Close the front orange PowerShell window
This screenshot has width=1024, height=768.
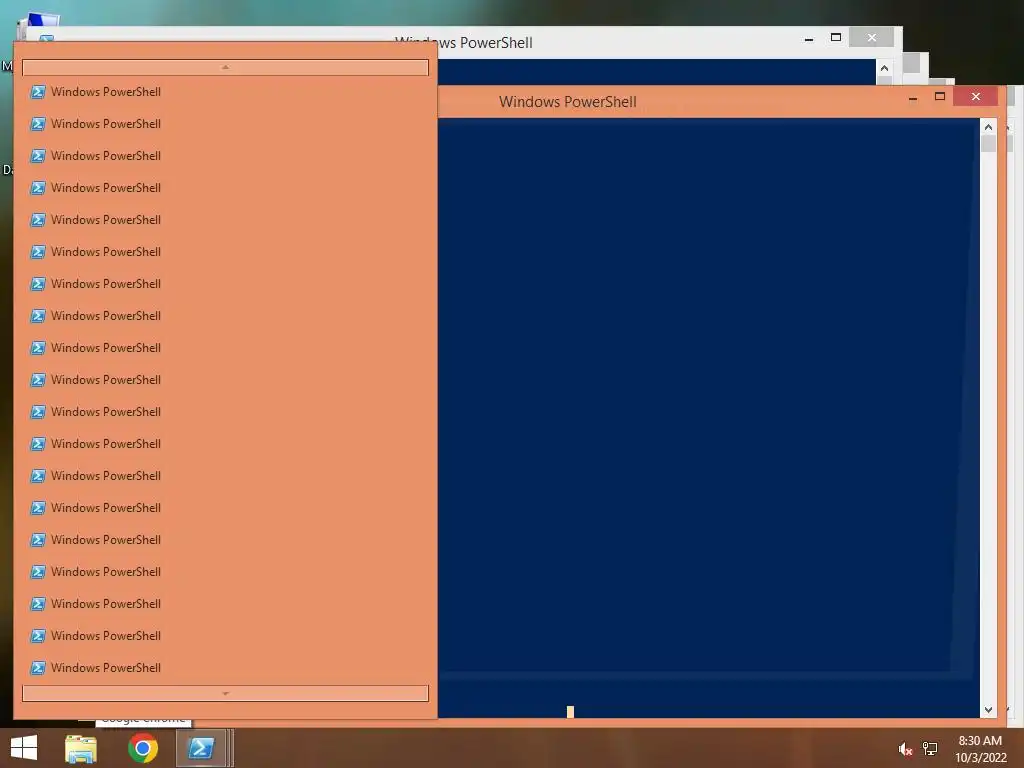point(976,97)
